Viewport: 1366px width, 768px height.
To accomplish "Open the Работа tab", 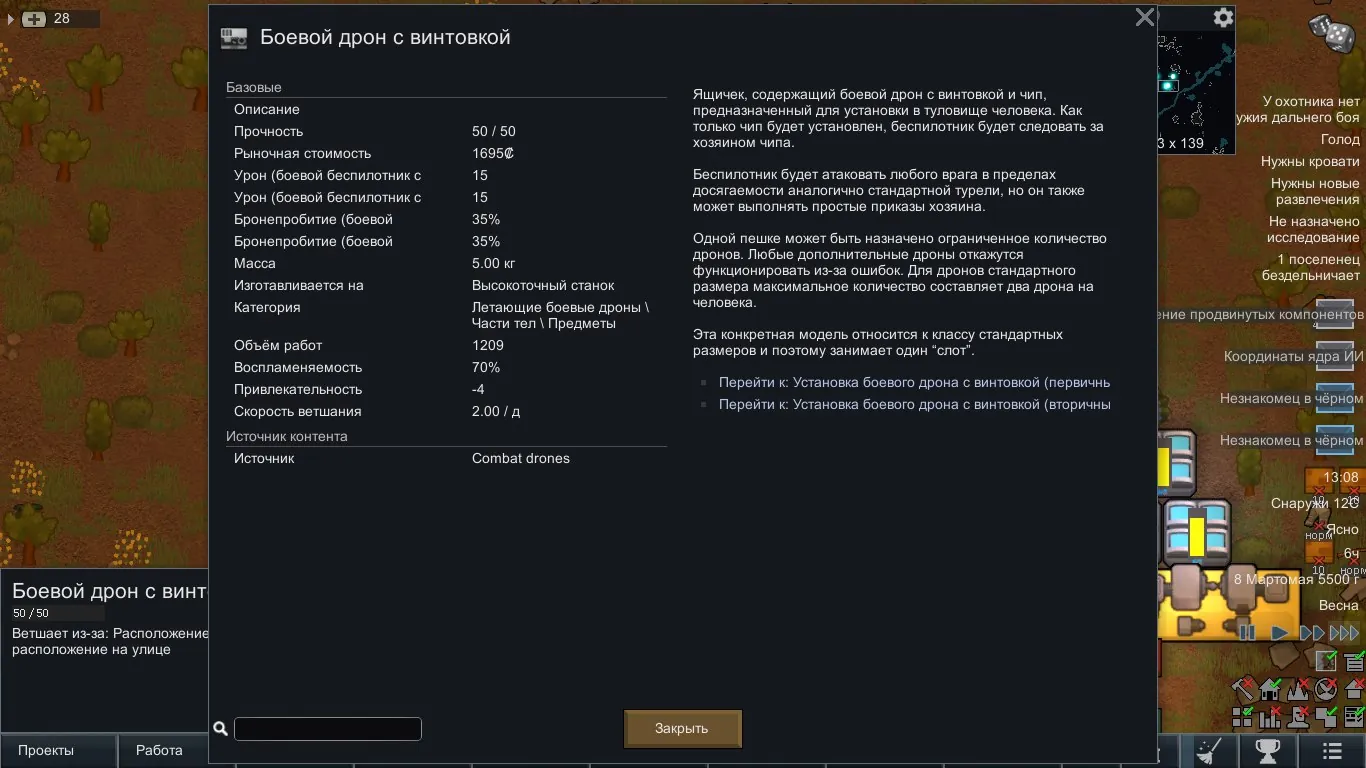I will pyautogui.click(x=159, y=750).
